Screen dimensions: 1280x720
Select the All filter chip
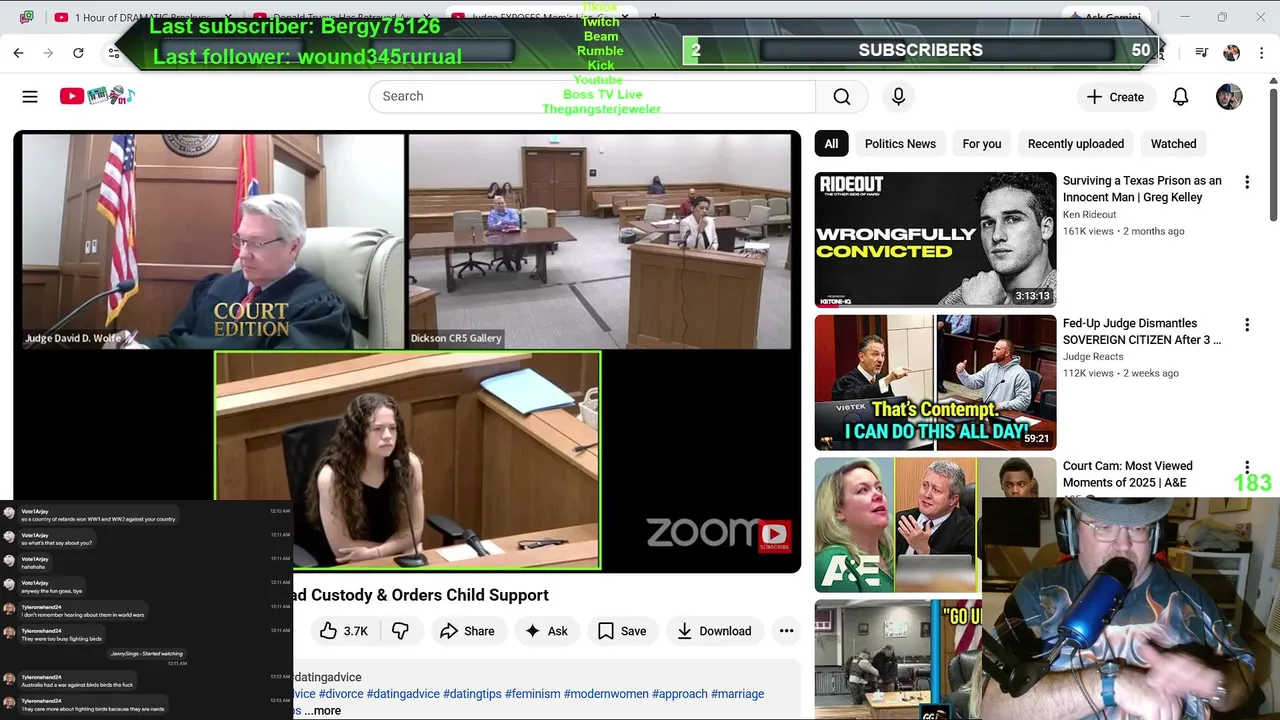pos(831,144)
